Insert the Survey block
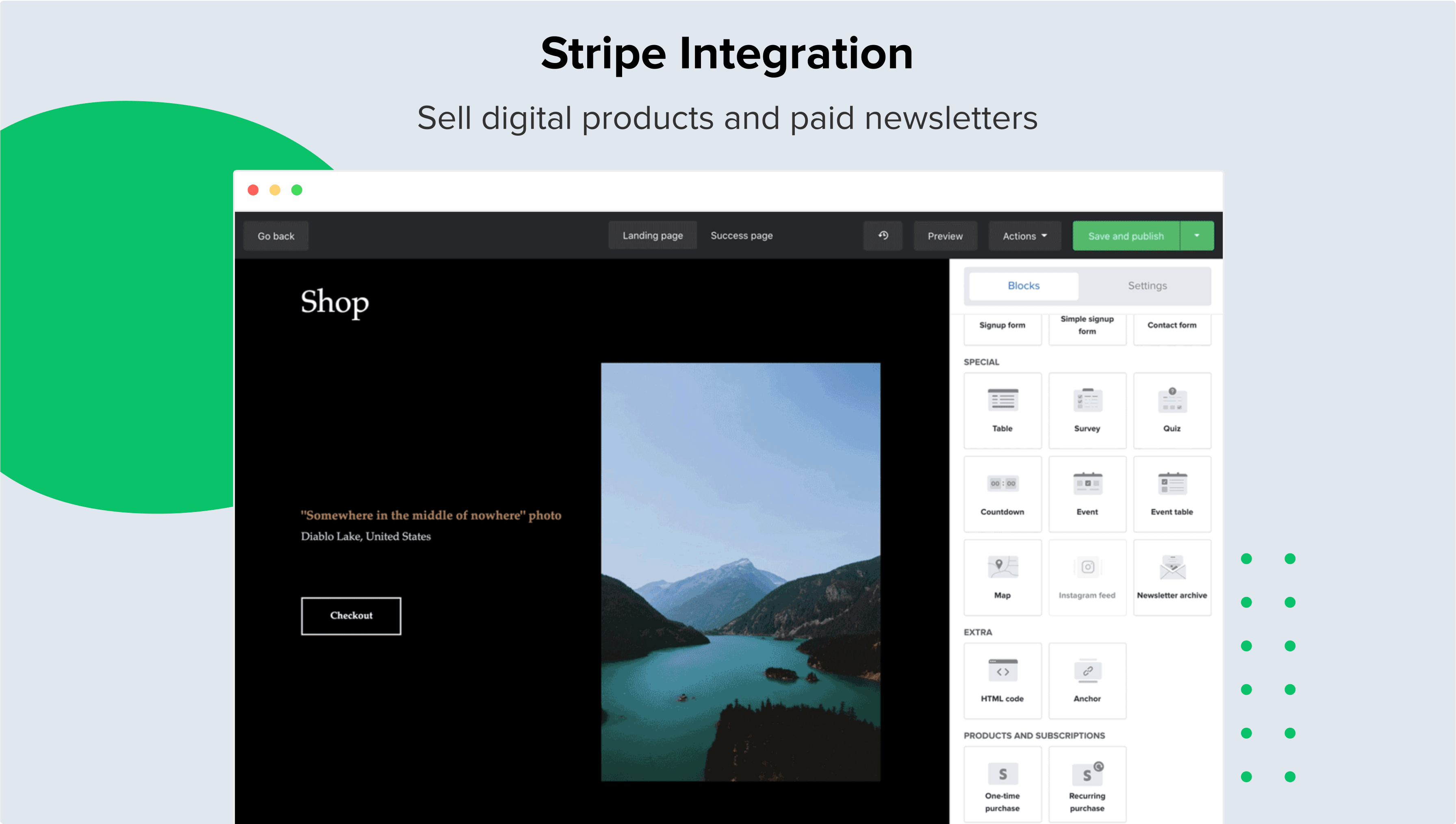 1087,410
